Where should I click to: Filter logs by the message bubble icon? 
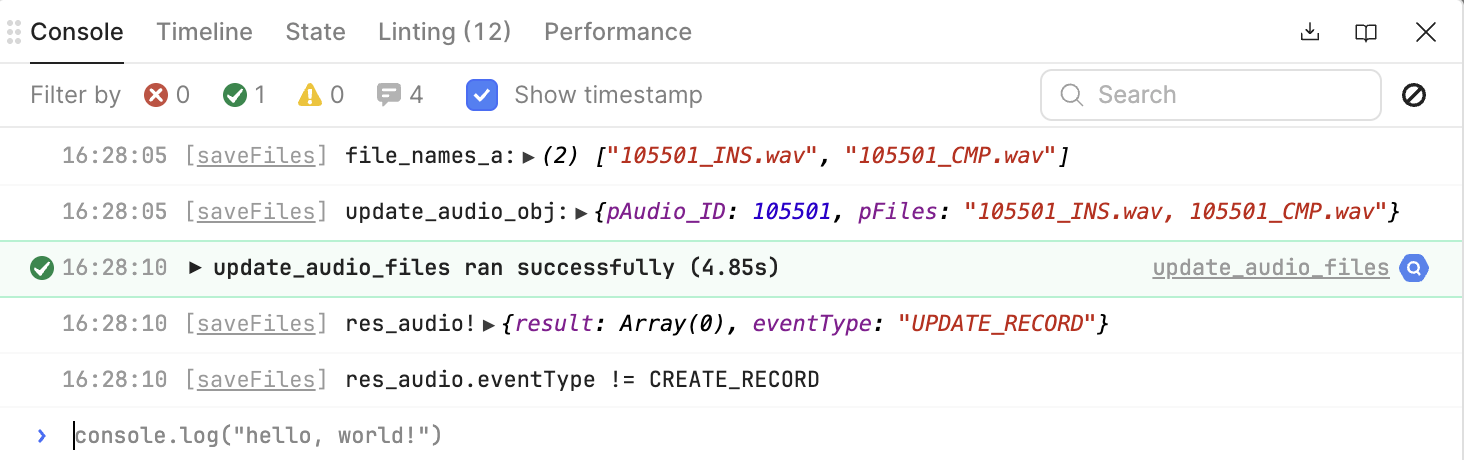point(388,95)
